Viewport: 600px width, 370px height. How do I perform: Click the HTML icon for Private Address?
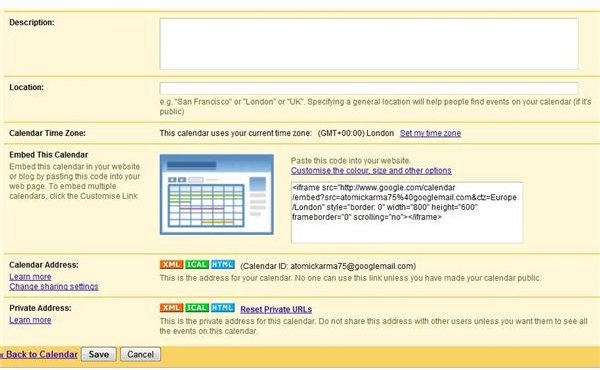[223, 308]
